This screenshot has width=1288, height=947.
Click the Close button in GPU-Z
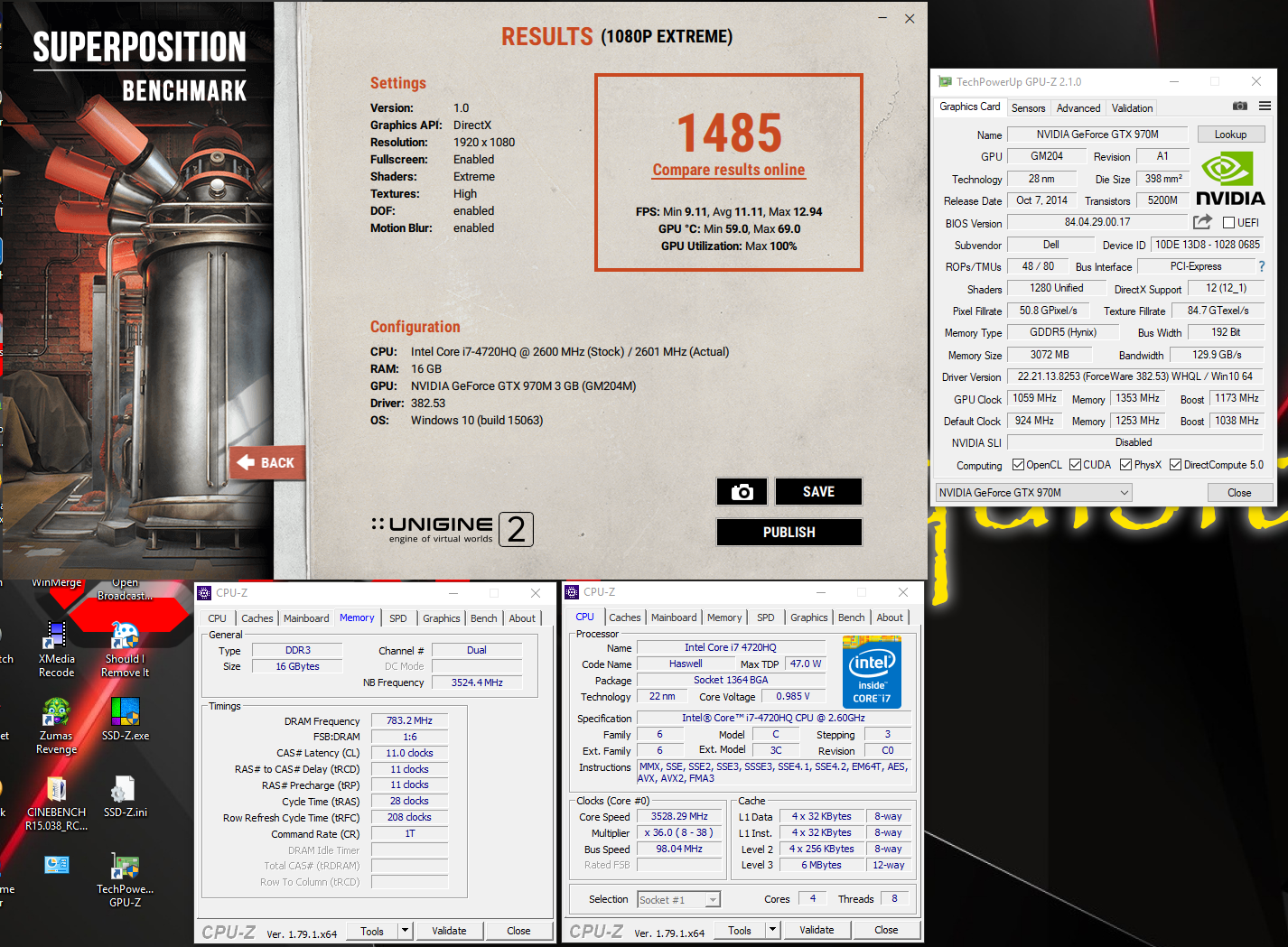1239,493
